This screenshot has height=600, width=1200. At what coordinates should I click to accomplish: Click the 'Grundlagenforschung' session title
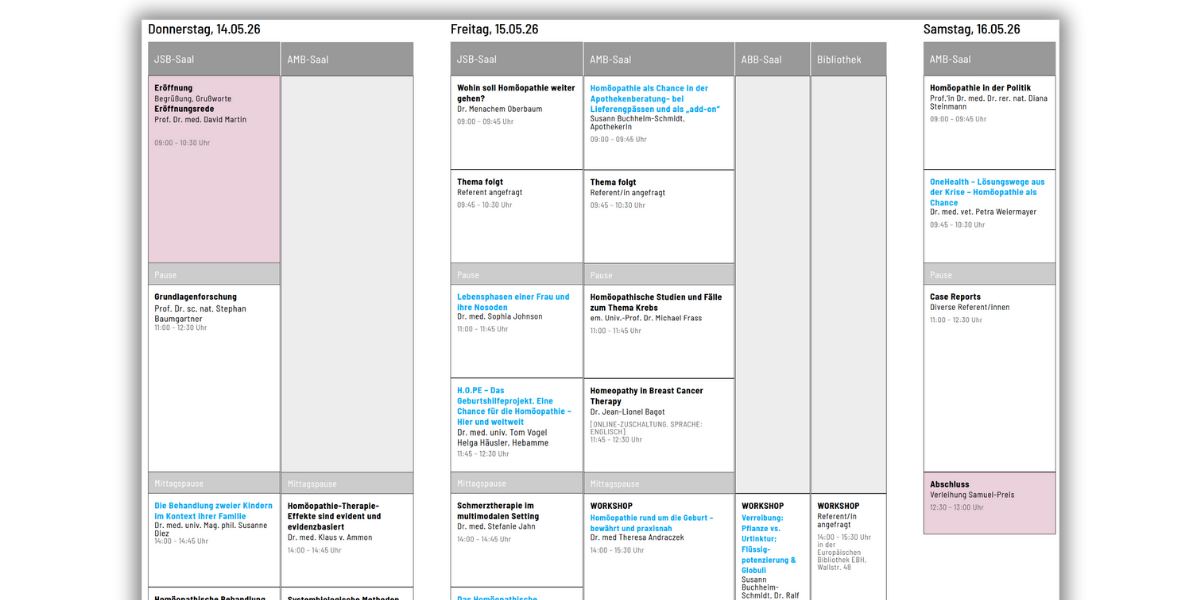point(196,297)
